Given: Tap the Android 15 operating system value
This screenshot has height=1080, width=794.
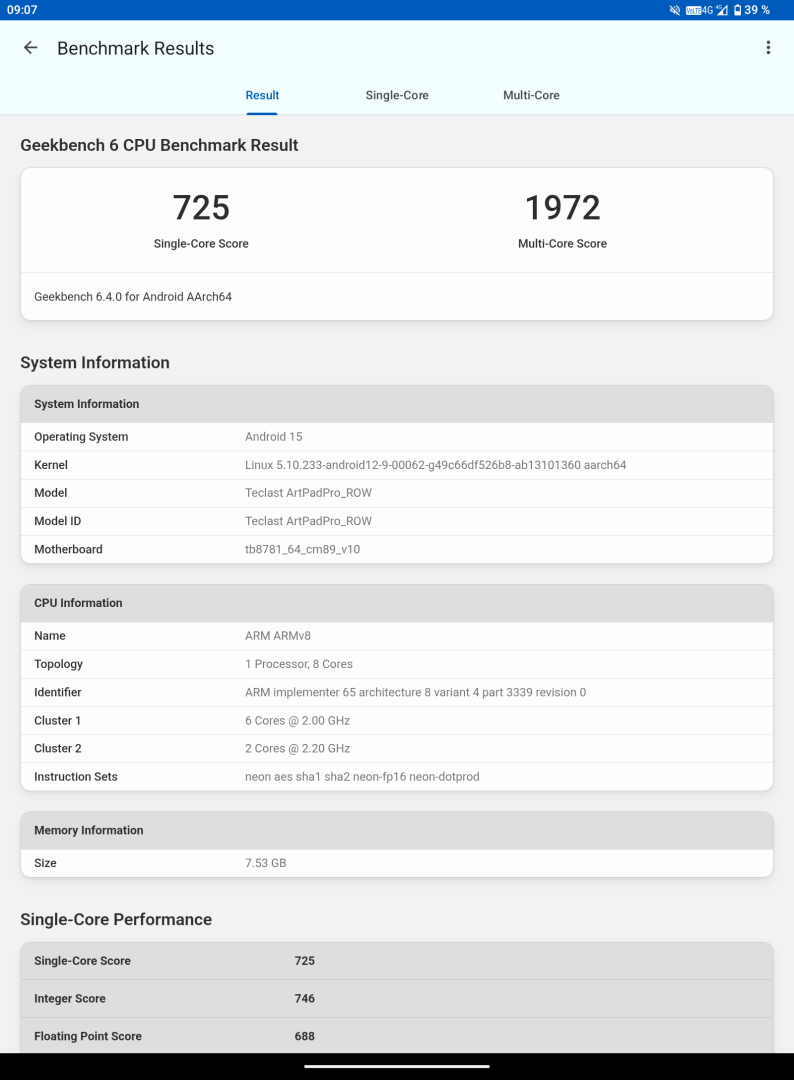Looking at the screenshot, I should 273,437.
